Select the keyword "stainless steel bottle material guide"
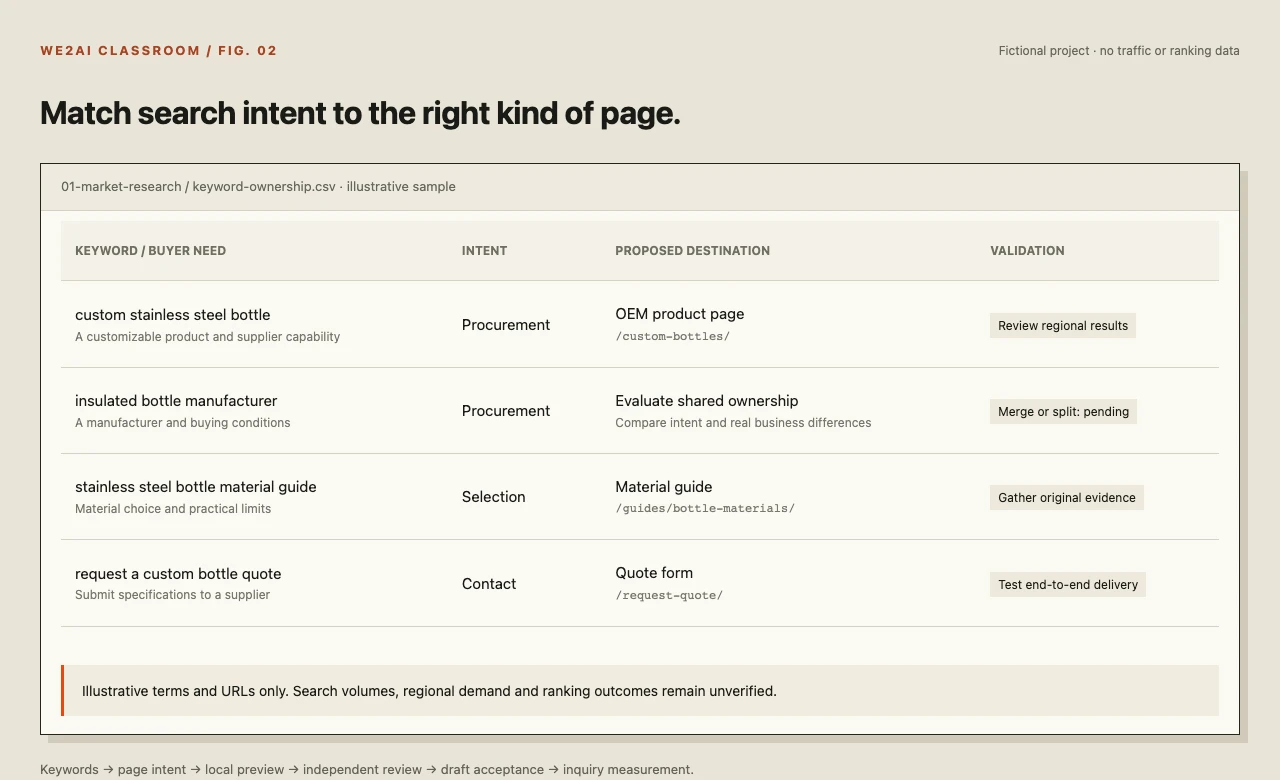This screenshot has height=780, width=1280. pos(196,487)
